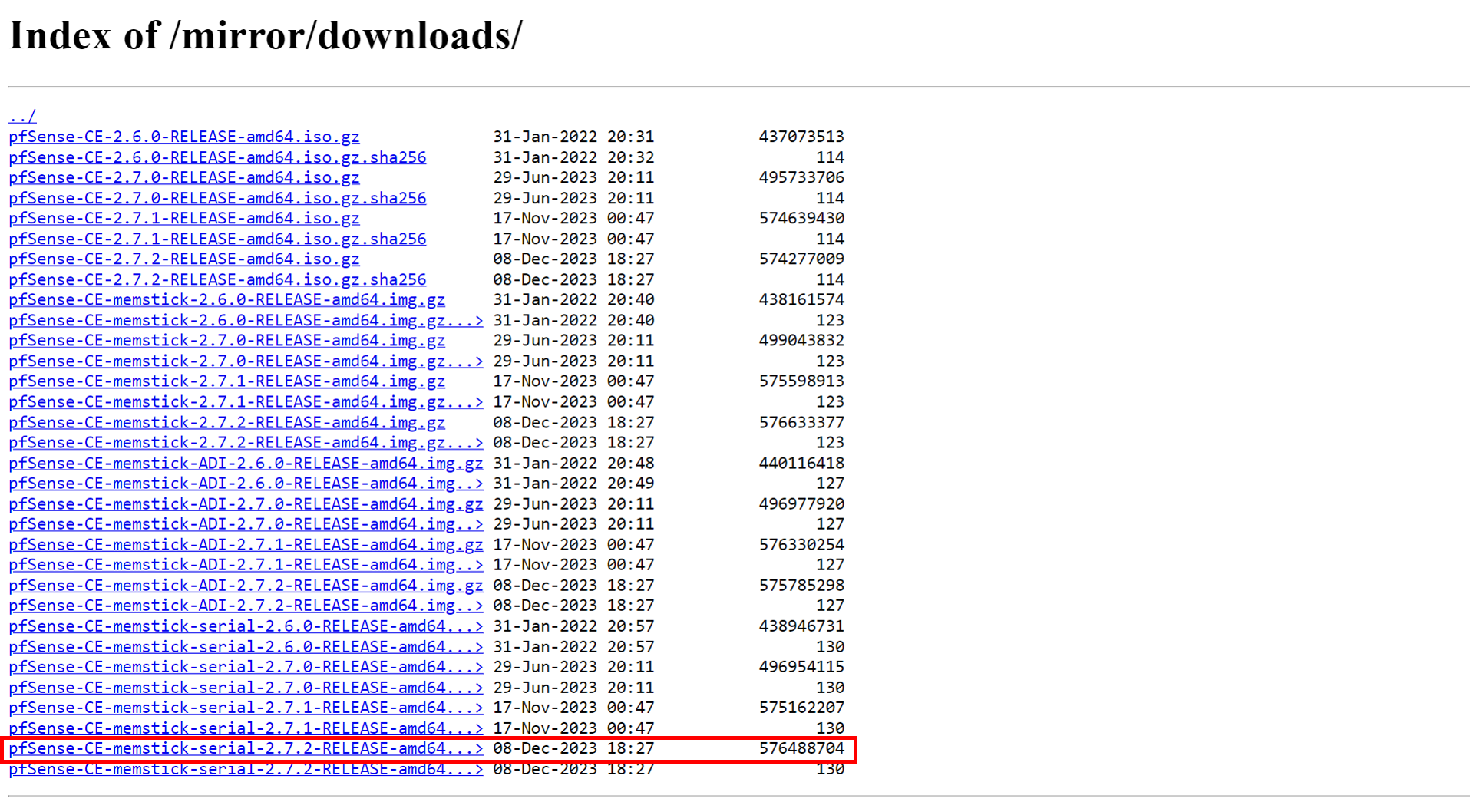Download pfSense-CE-memstick-ADI-2.7.2-RELEASE-amd64.img.gz

tap(246, 585)
